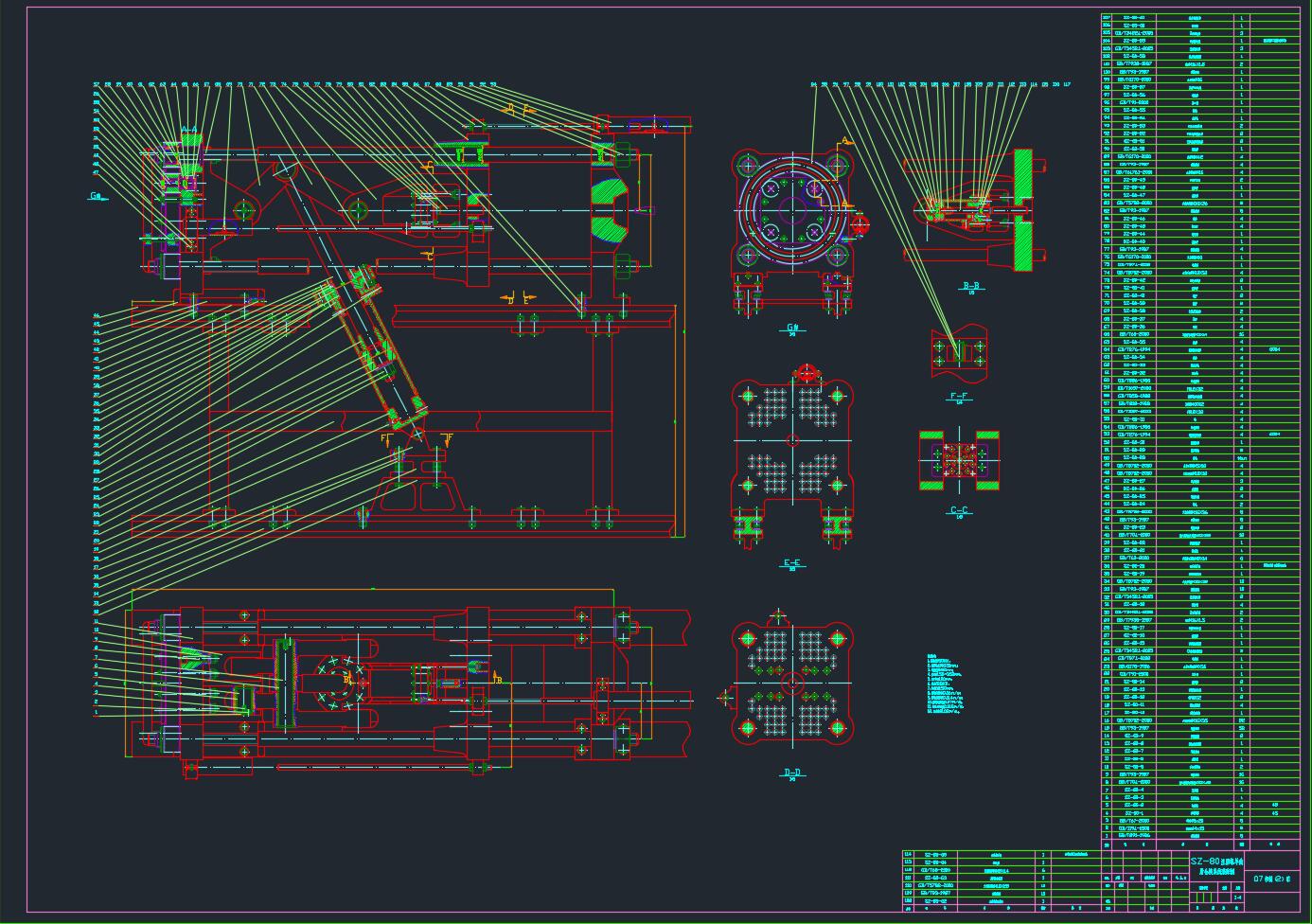This screenshot has height=924, width=1312.
Task: Click the D-D view label
Action: tap(792, 773)
